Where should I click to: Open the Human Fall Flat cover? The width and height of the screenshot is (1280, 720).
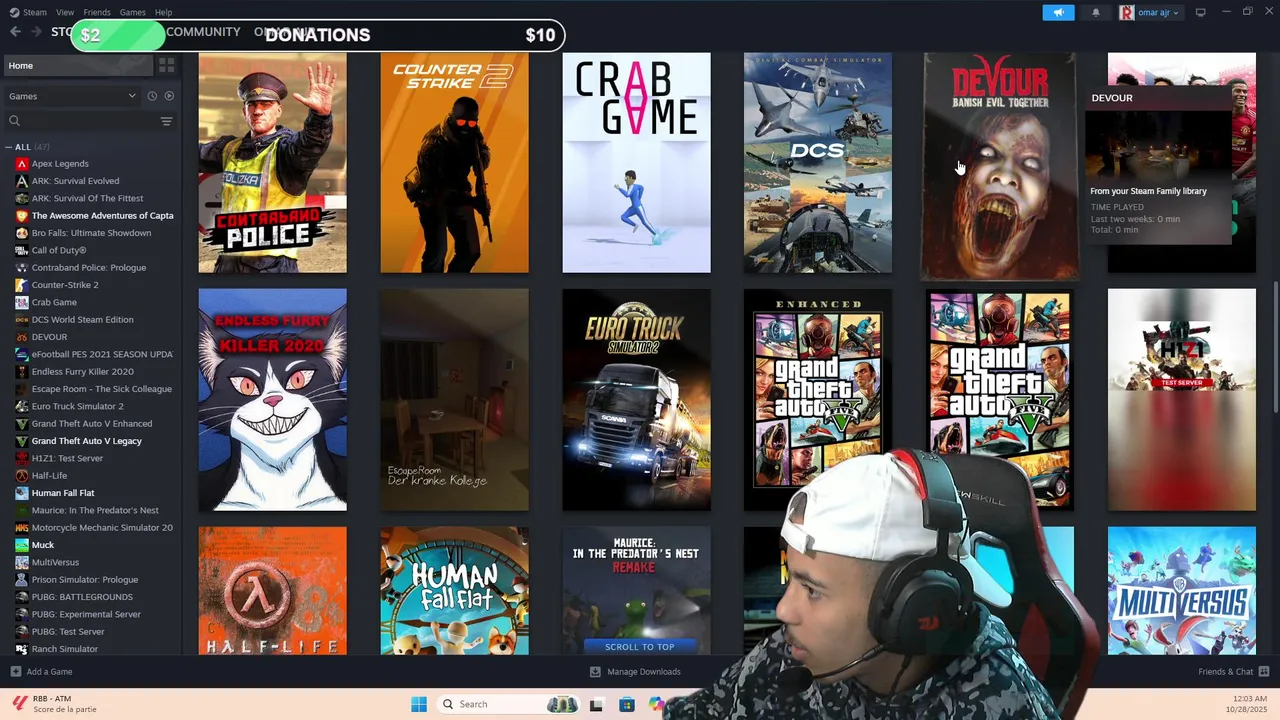(x=454, y=591)
